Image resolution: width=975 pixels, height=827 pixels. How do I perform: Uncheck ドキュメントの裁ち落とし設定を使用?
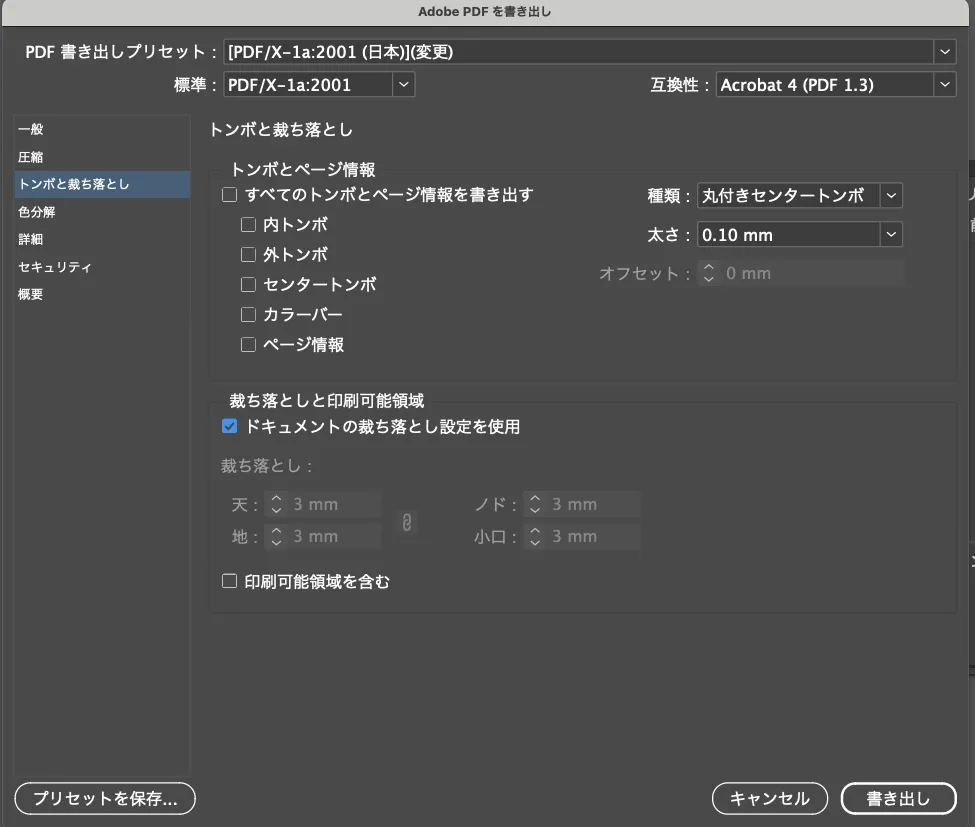[x=229, y=425]
